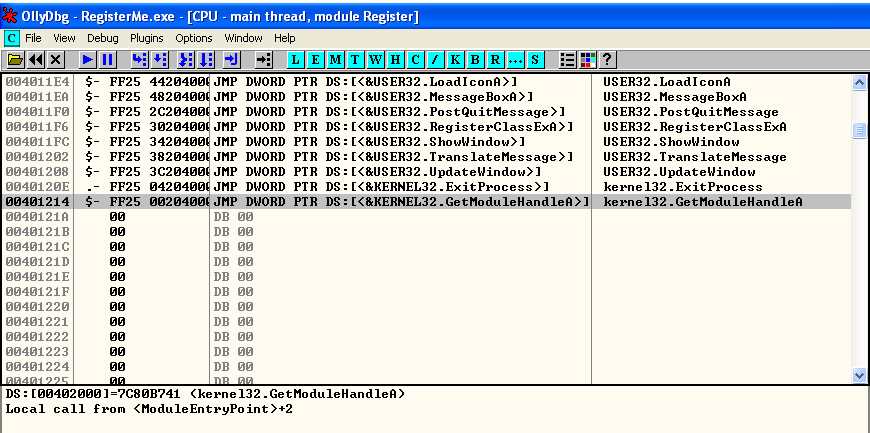
Task: Open Run trace with the dots button
Action: (515, 59)
